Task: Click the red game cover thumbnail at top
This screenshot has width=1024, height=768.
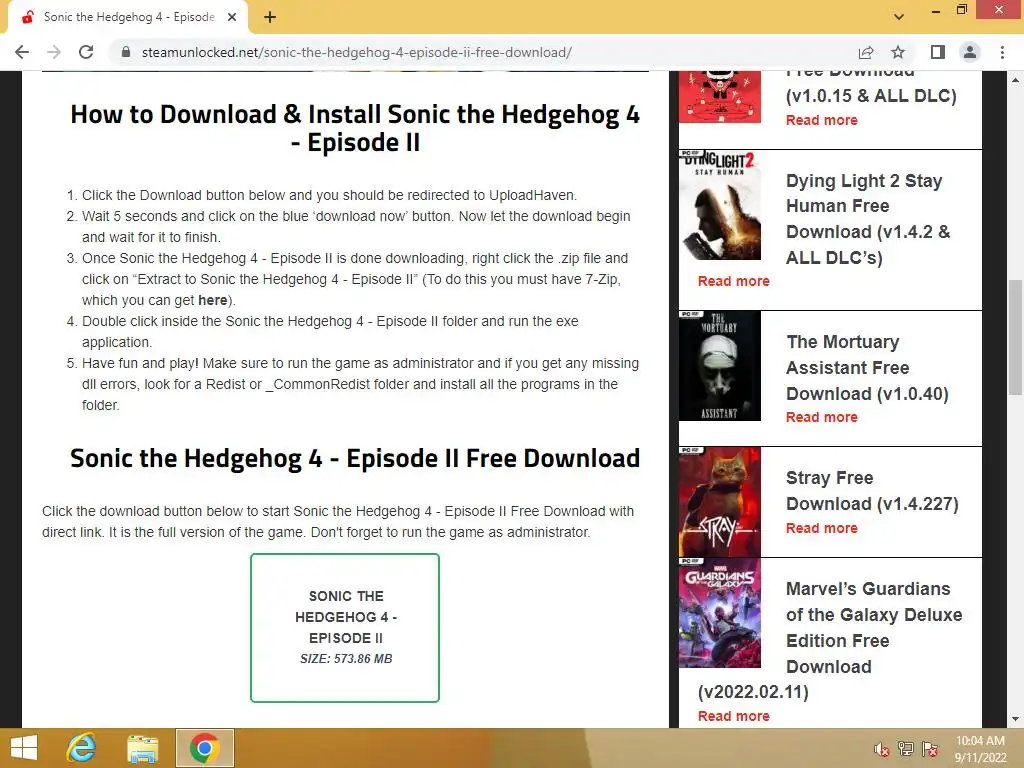Action: point(720,97)
